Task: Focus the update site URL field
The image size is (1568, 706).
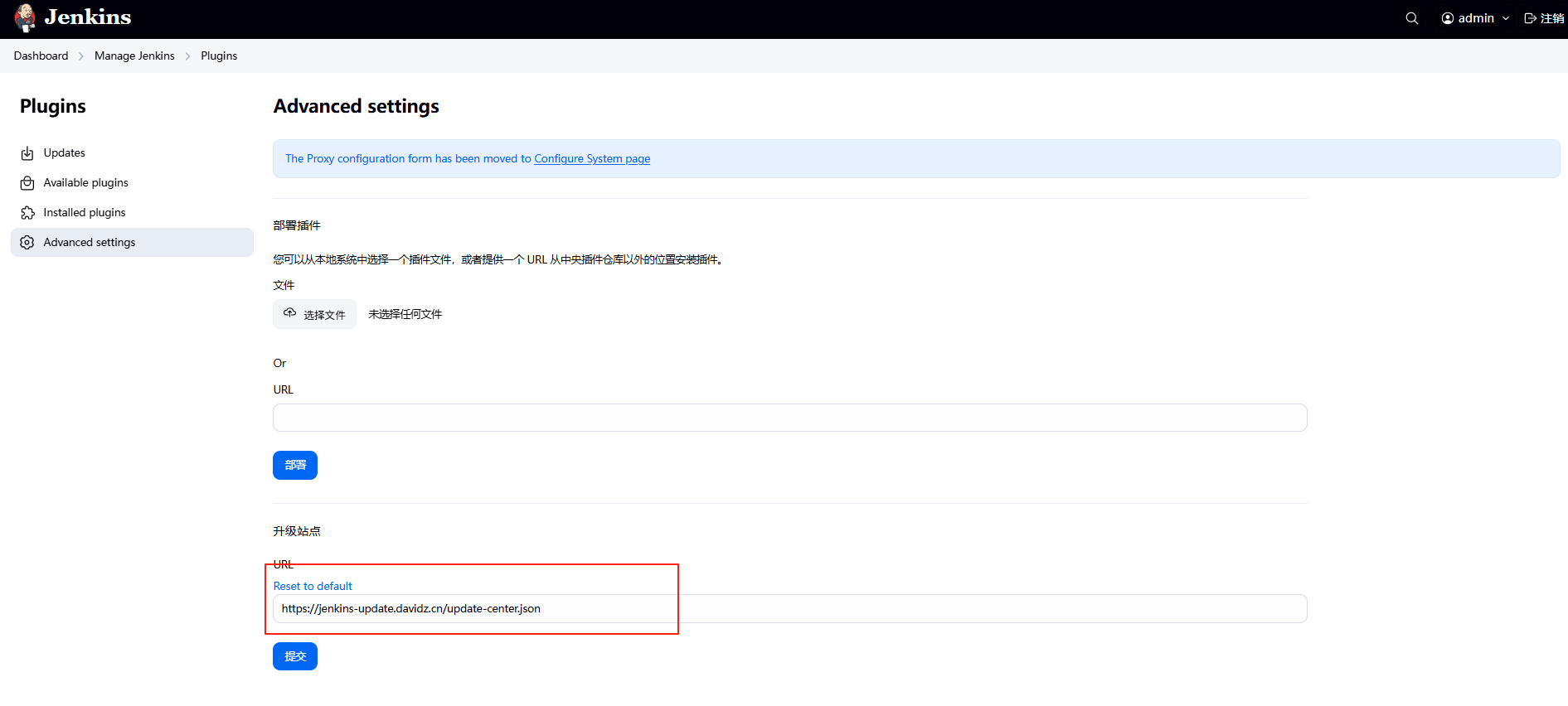Action: (790, 609)
